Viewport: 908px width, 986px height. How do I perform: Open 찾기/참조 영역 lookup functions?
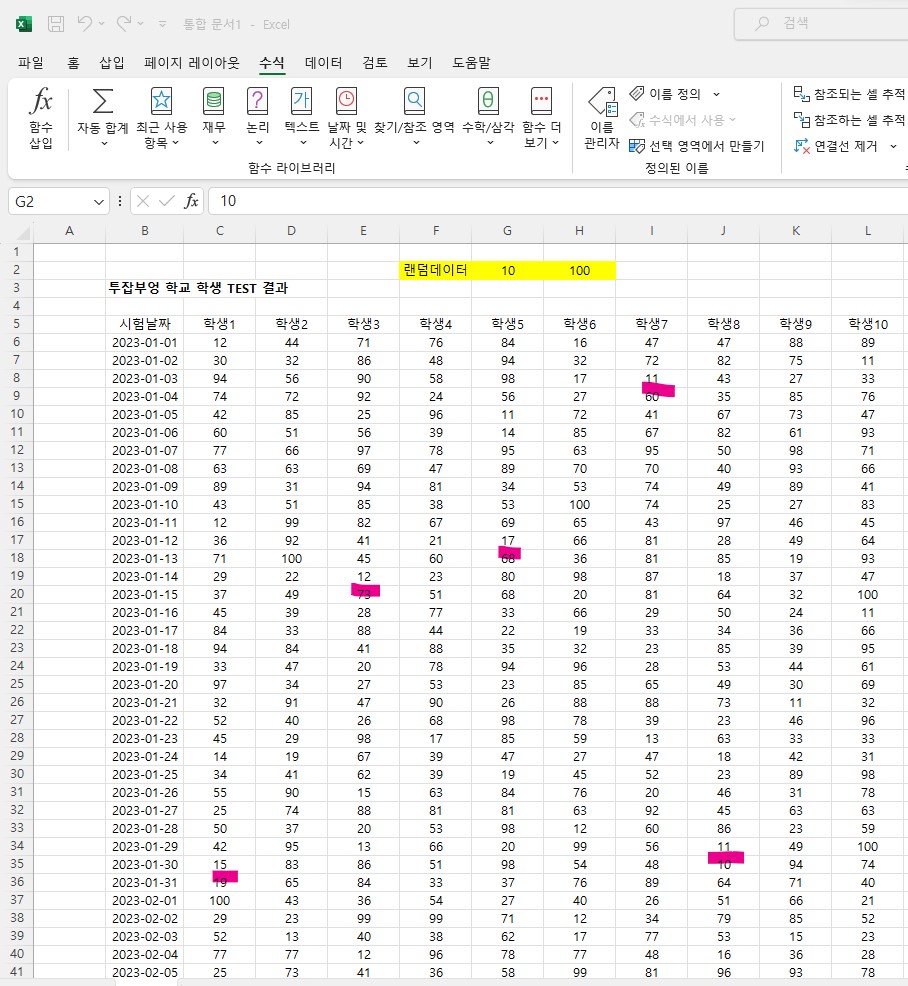pyautogui.click(x=414, y=118)
